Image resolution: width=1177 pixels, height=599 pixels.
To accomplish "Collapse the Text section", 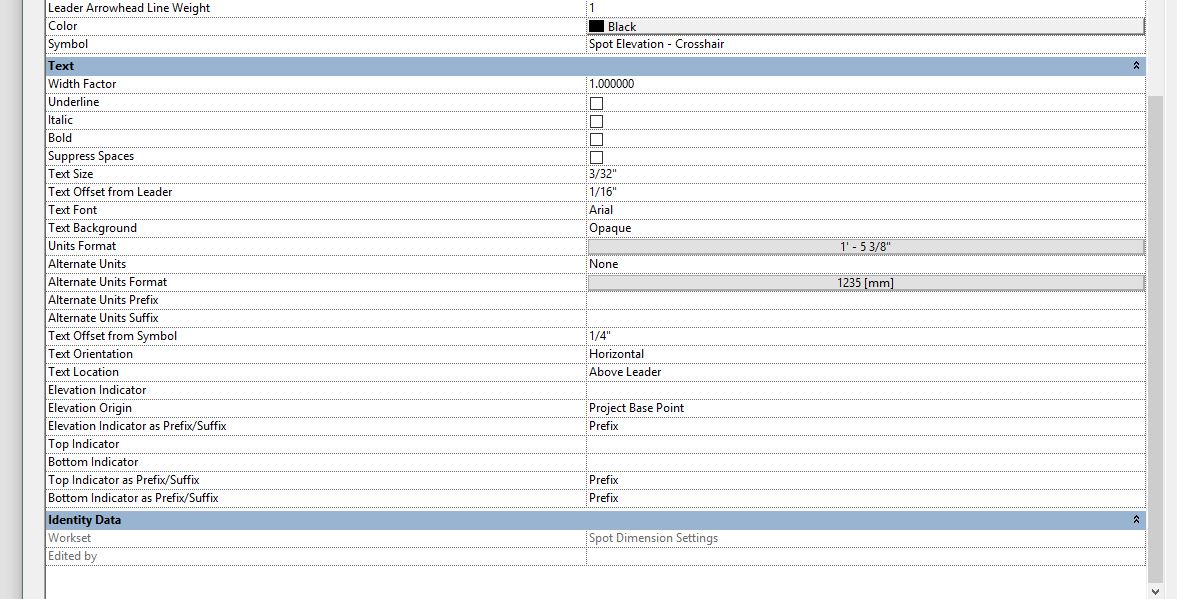I will (x=1136, y=66).
